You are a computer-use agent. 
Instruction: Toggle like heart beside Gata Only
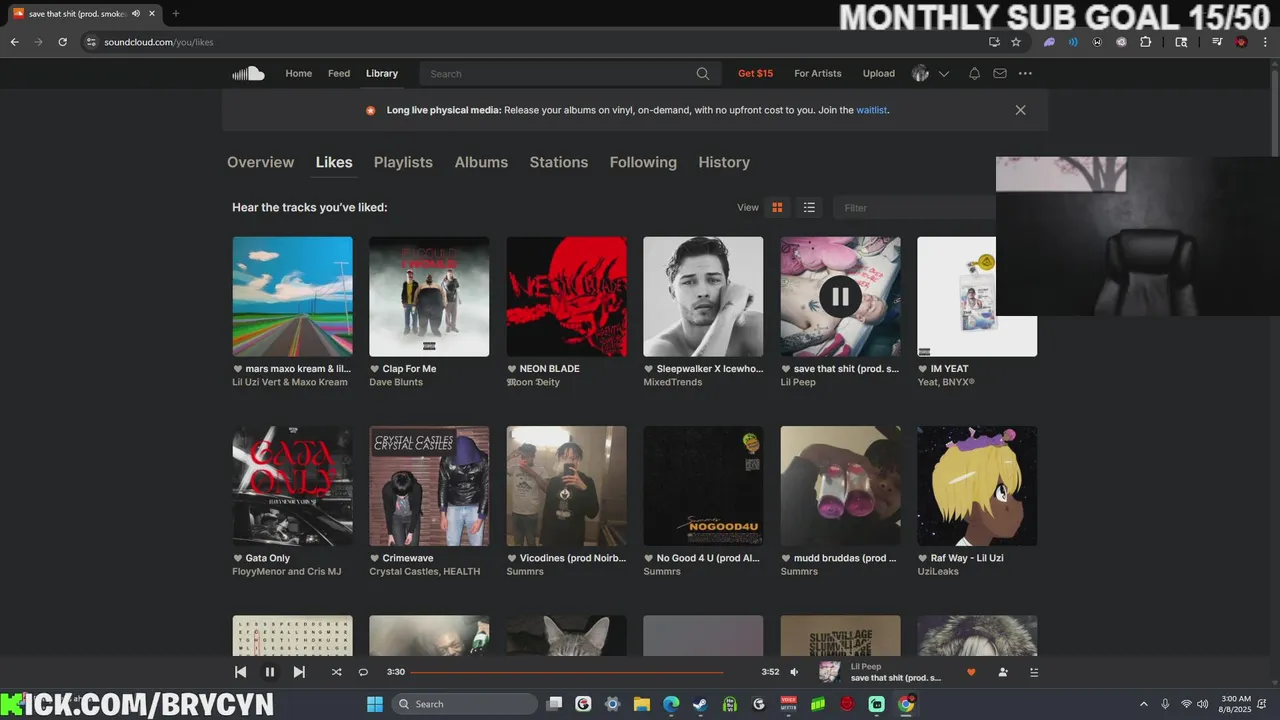238,559
